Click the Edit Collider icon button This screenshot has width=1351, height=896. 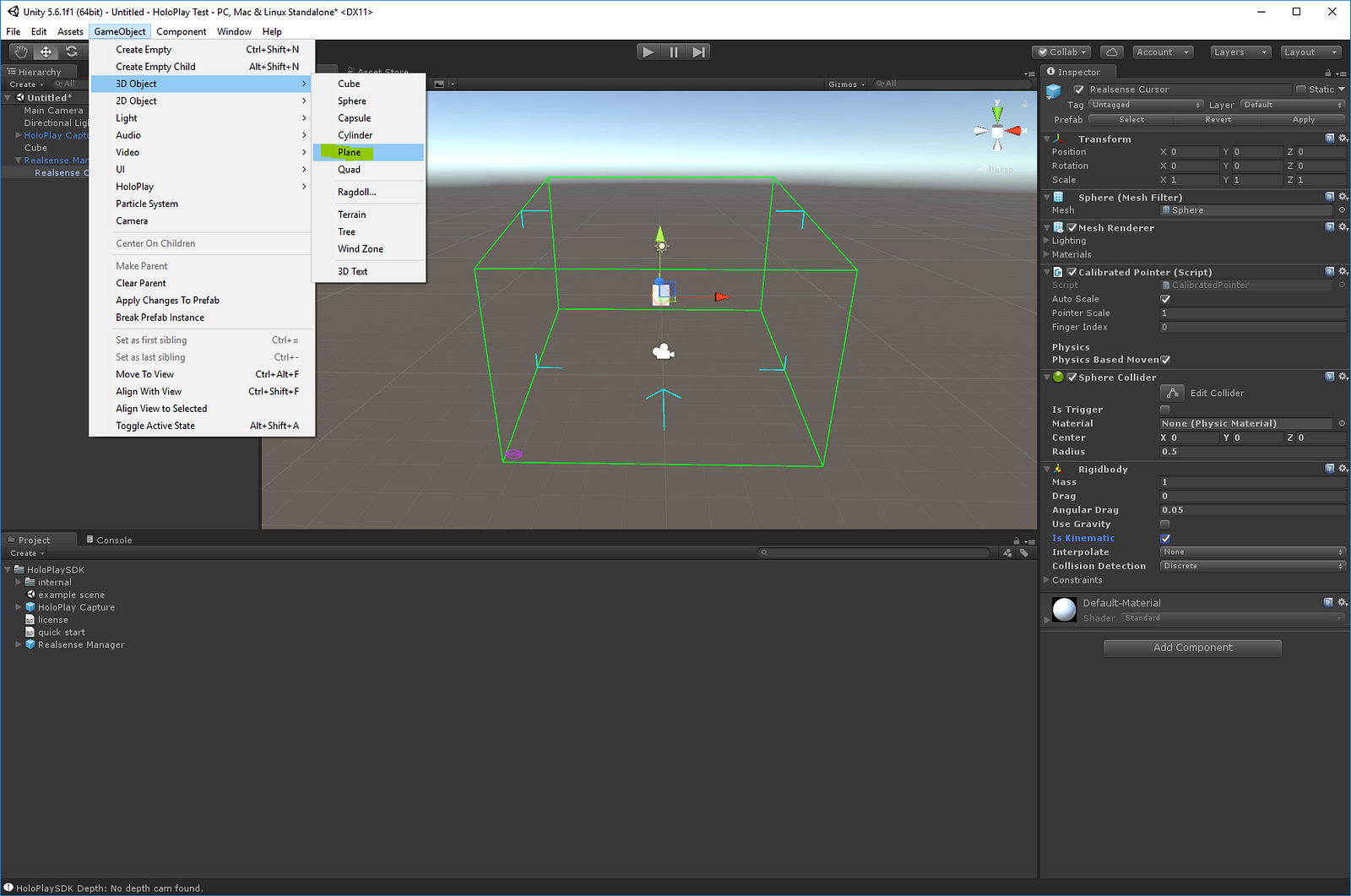coord(1172,393)
